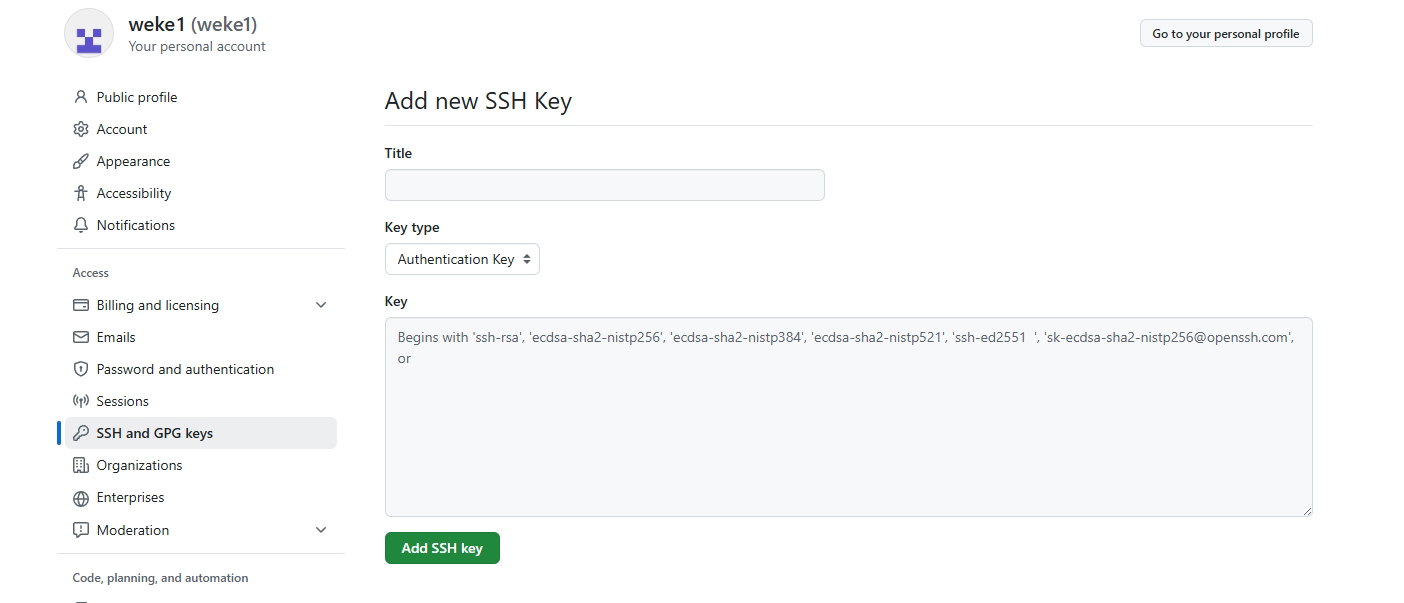1404x603 pixels.
Task: Click Go to your personal profile
Action: point(1225,33)
